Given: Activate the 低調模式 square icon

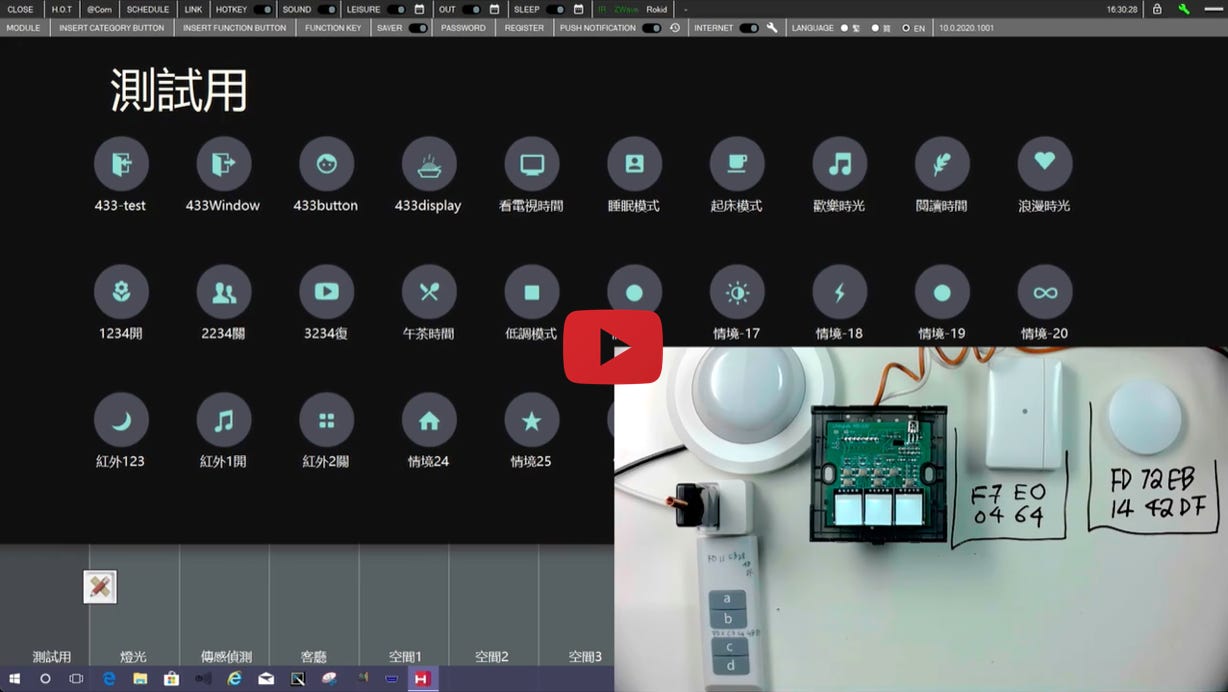Looking at the screenshot, I should pyautogui.click(x=531, y=292).
